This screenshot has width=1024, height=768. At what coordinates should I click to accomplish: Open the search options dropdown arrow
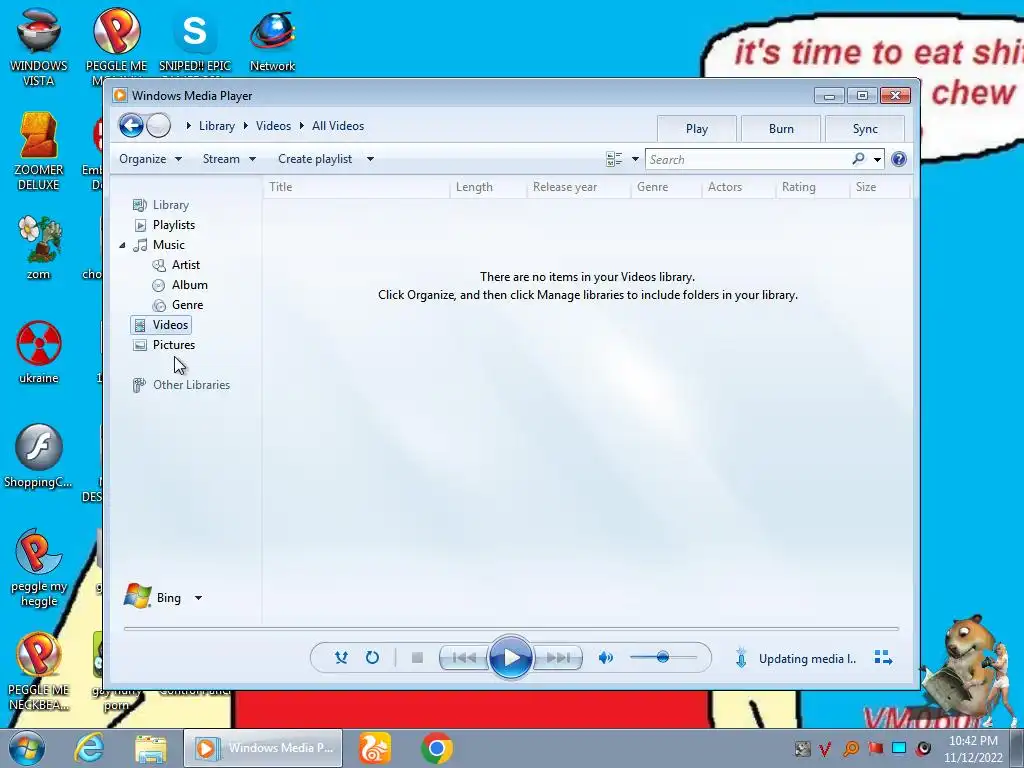[x=877, y=159]
